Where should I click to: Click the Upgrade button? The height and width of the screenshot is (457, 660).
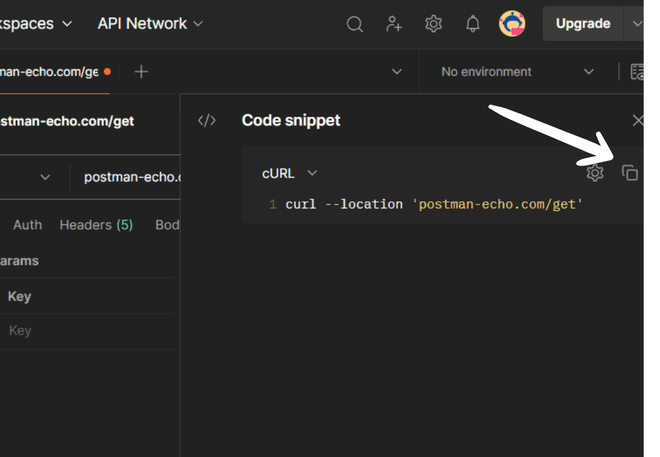click(x=583, y=24)
